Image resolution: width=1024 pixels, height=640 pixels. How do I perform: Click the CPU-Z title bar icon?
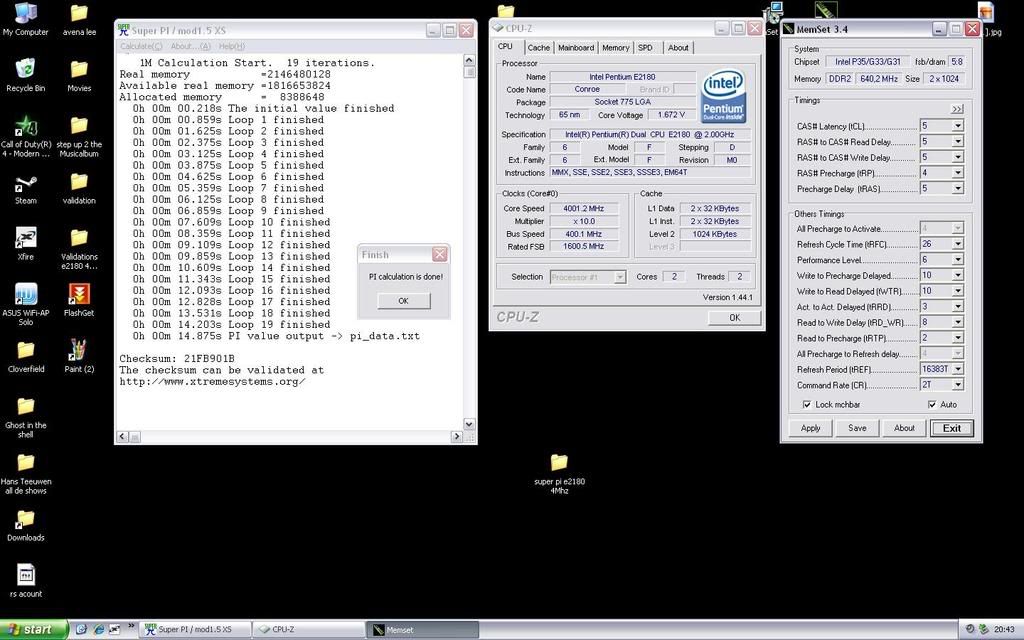pyautogui.click(x=498, y=28)
